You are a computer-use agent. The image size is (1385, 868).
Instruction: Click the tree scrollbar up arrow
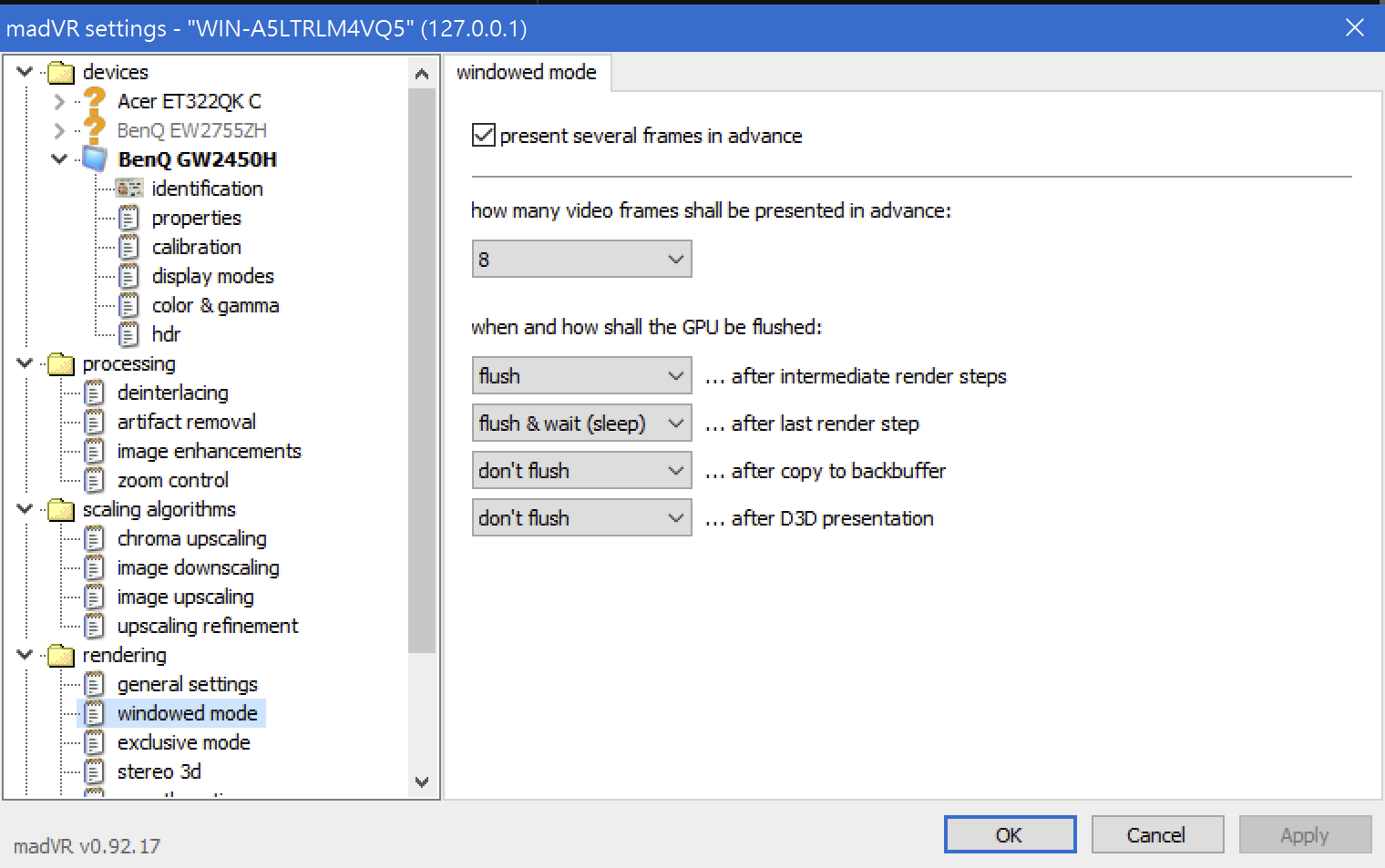coord(421,74)
